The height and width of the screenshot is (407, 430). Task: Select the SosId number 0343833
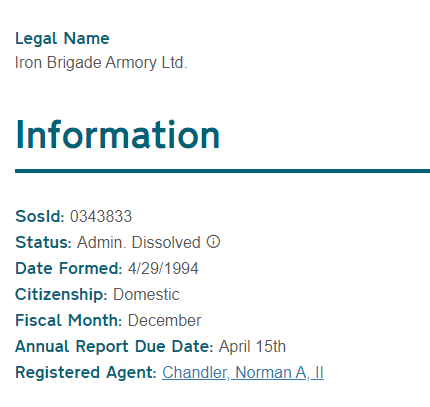[x=101, y=216]
